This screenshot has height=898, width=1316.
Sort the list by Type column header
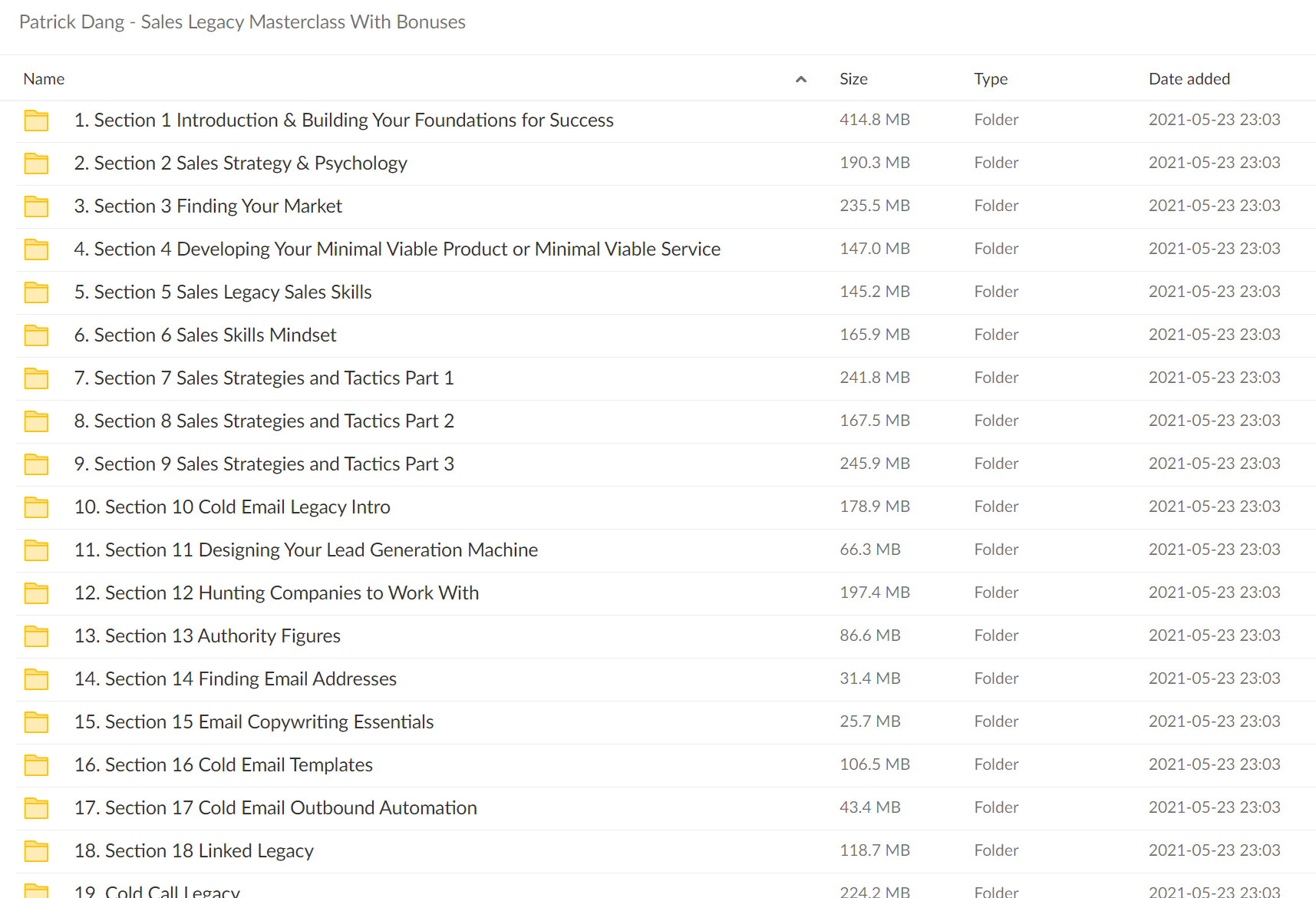[991, 79]
